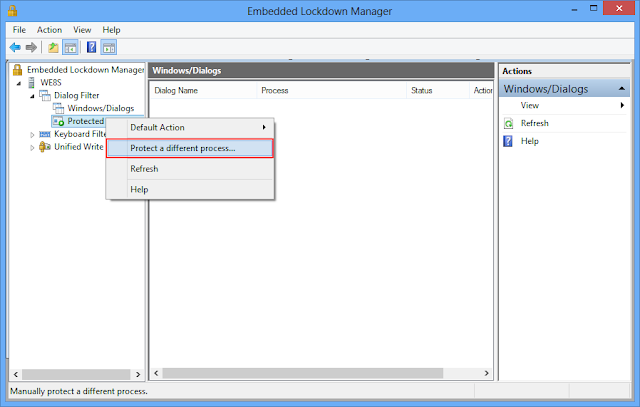Select the Dialog Filter tree label
The image size is (640, 407).
tap(77, 96)
